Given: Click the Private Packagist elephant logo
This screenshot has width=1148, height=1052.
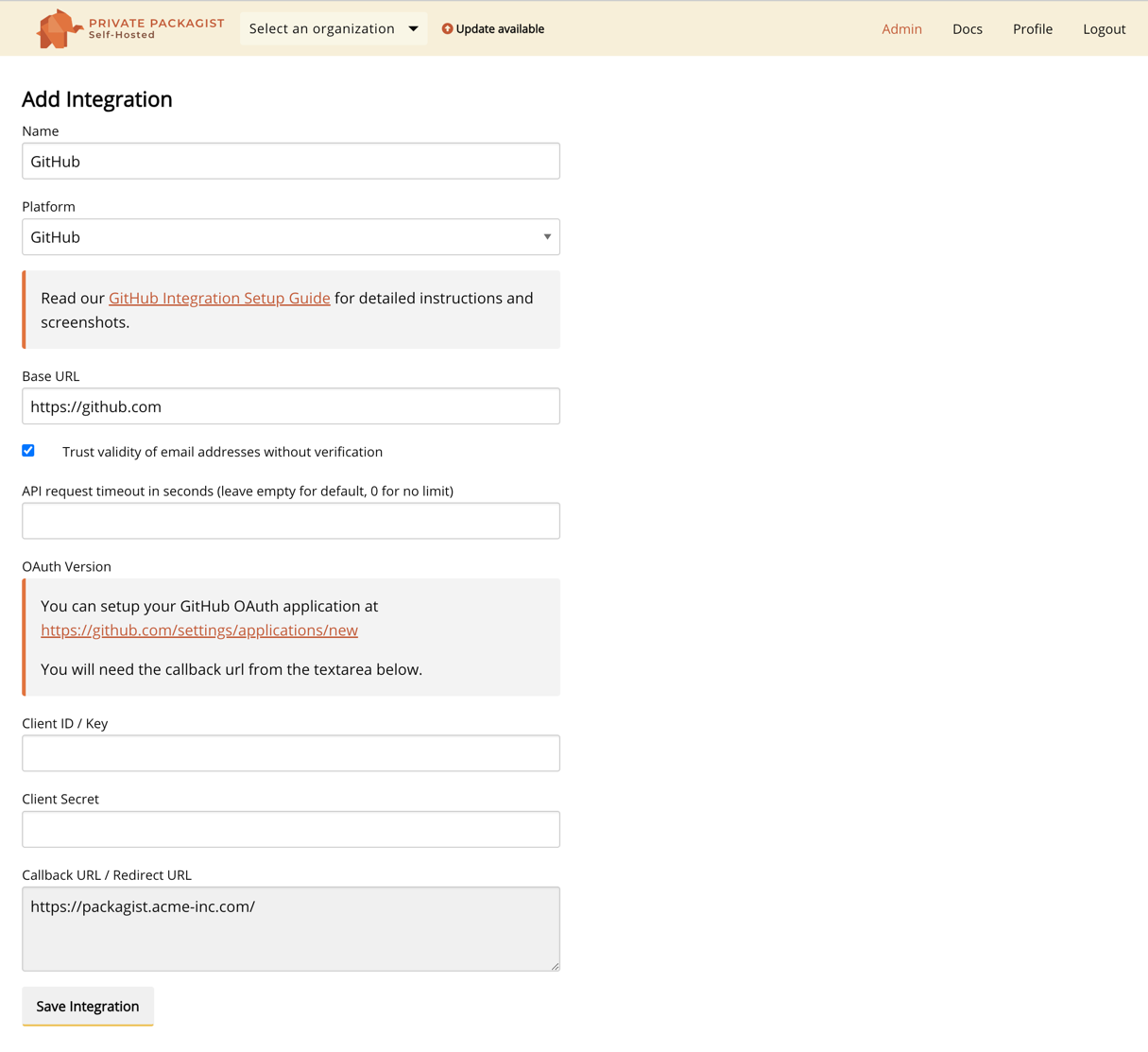Looking at the screenshot, I should [x=59, y=29].
